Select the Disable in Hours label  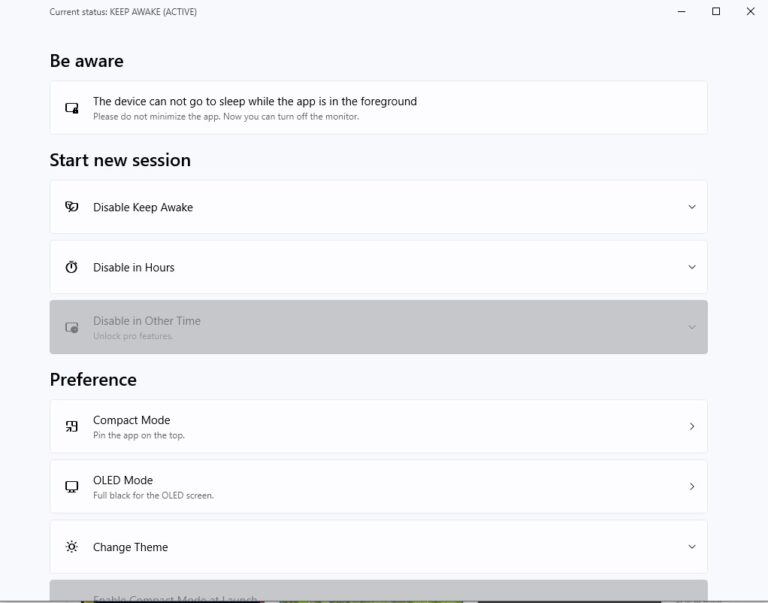[134, 267]
